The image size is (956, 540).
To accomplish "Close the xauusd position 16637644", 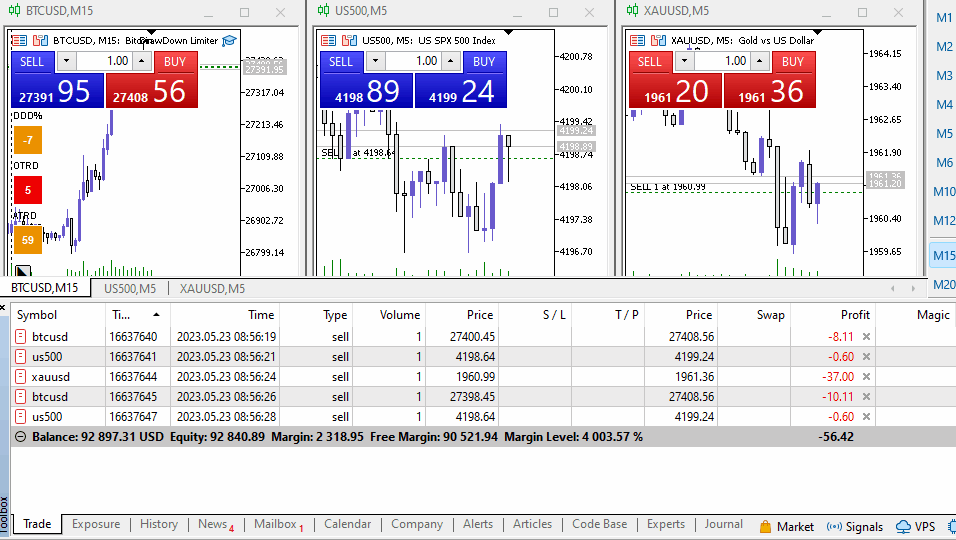I will coord(866,377).
